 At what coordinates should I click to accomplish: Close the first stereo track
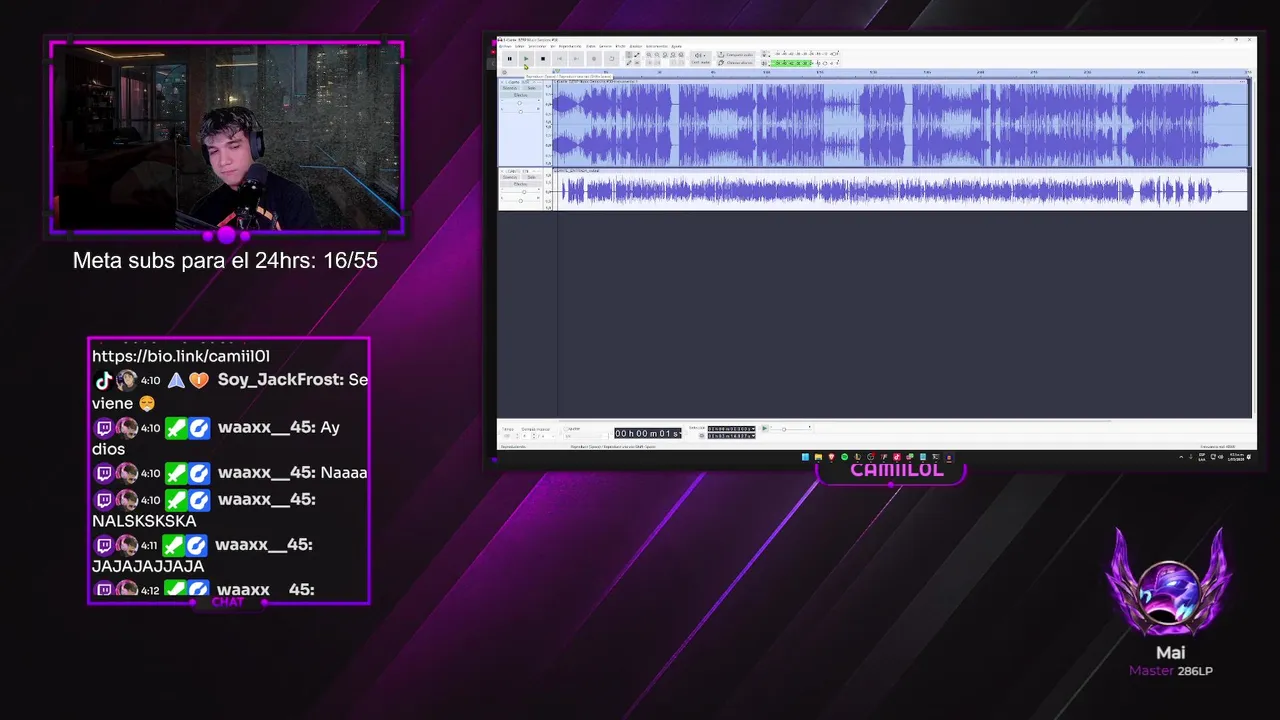(501, 82)
